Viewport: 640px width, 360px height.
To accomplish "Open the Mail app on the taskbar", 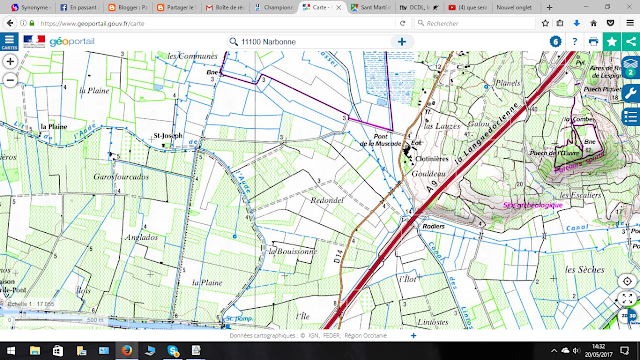I will (104, 351).
